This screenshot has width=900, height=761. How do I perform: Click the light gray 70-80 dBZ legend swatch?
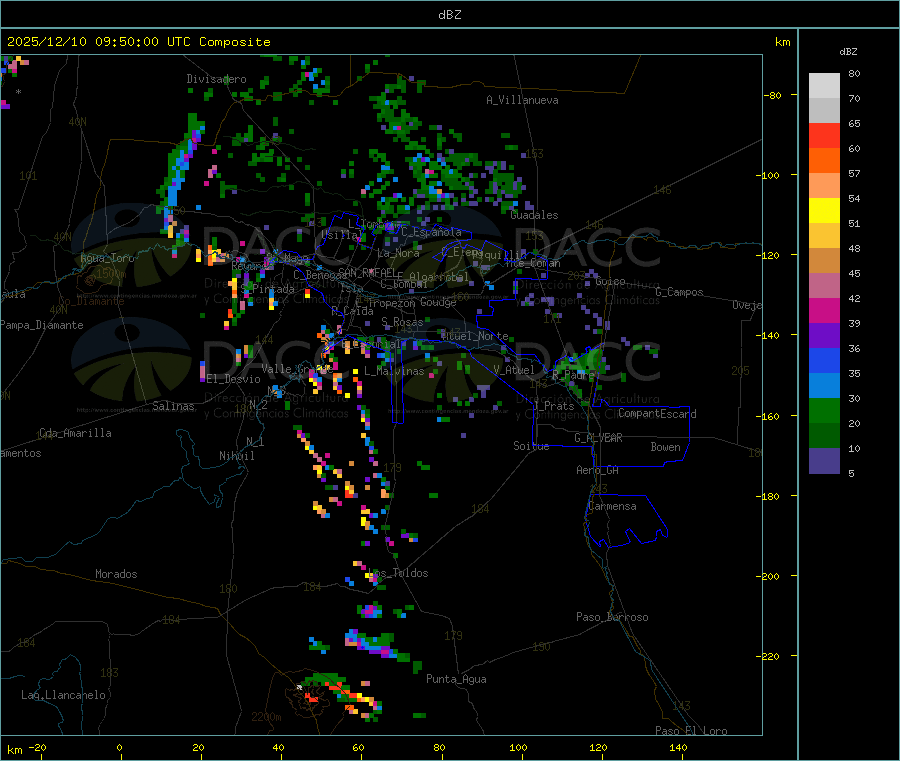824,86
